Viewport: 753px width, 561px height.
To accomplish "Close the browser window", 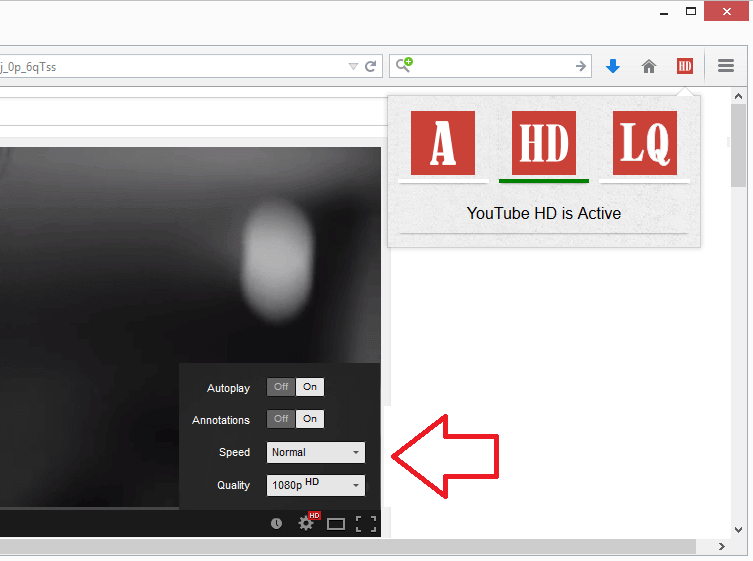I will click(x=727, y=12).
